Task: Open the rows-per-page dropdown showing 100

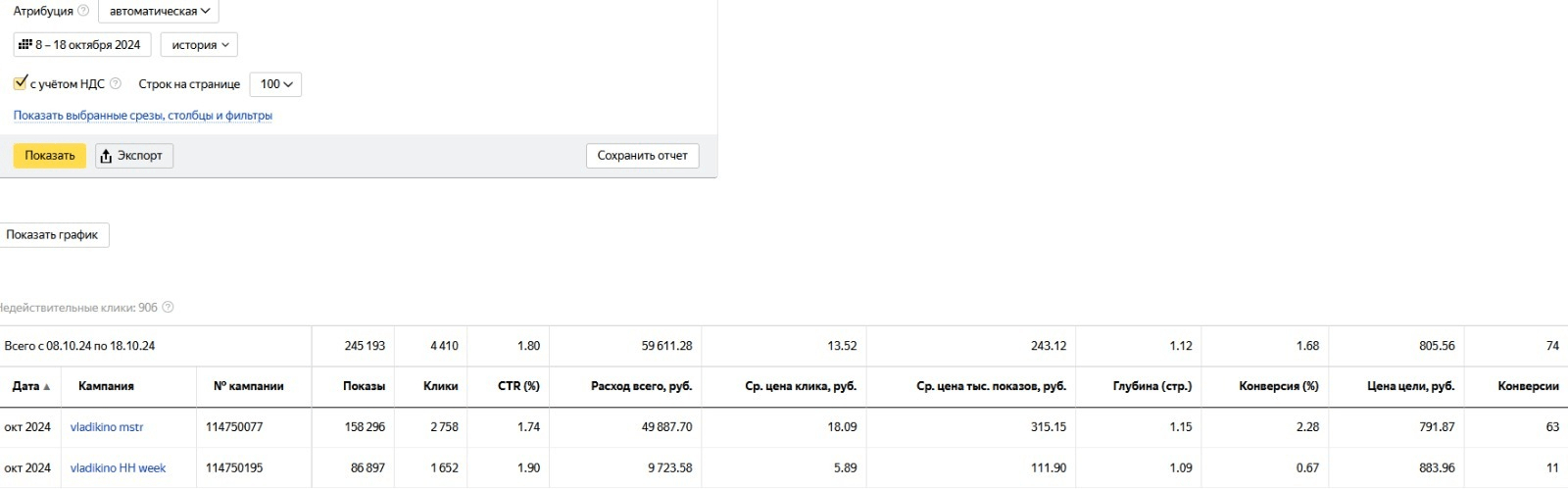Action: click(x=275, y=84)
